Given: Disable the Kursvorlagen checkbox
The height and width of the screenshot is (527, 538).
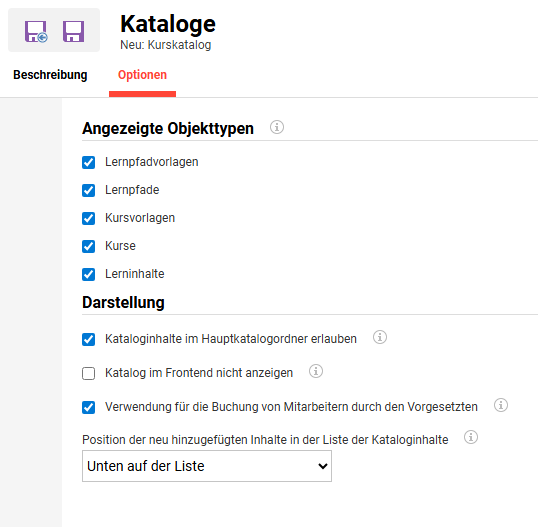Looking at the screenshot, I should click(89, 219).
